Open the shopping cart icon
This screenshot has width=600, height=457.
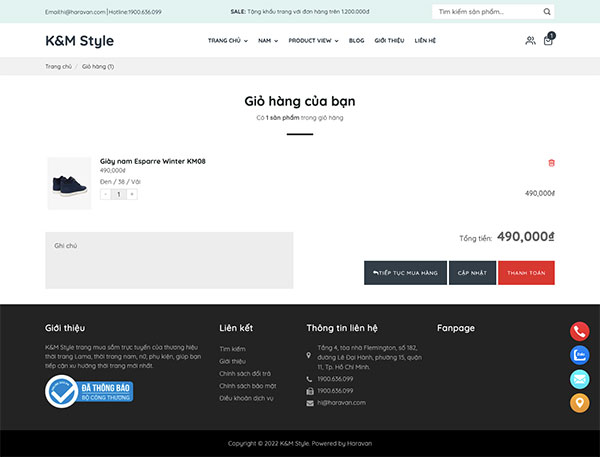[548, 39]
